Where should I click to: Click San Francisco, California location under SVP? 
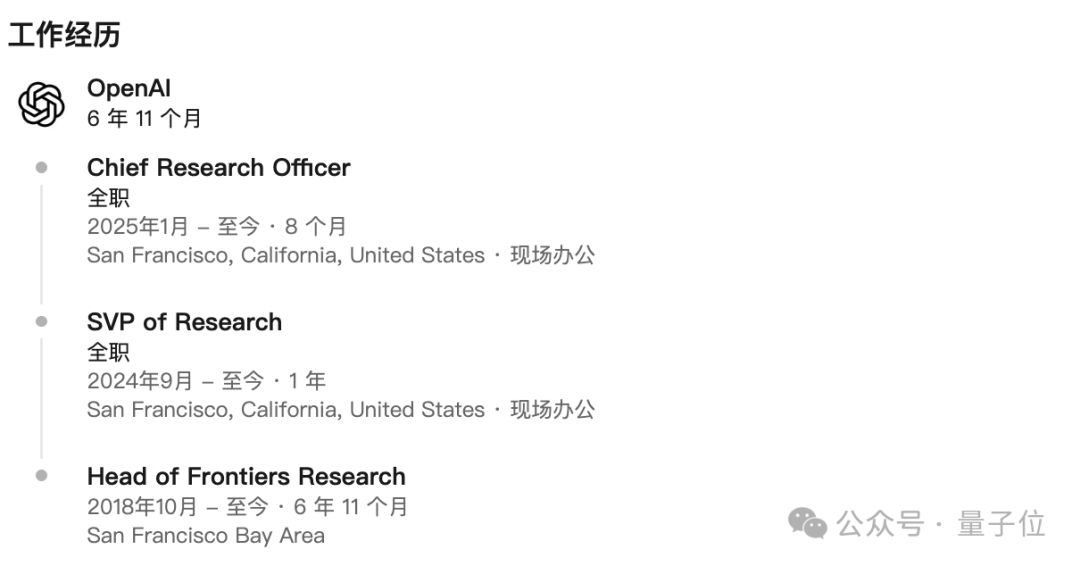pos(286,410)
